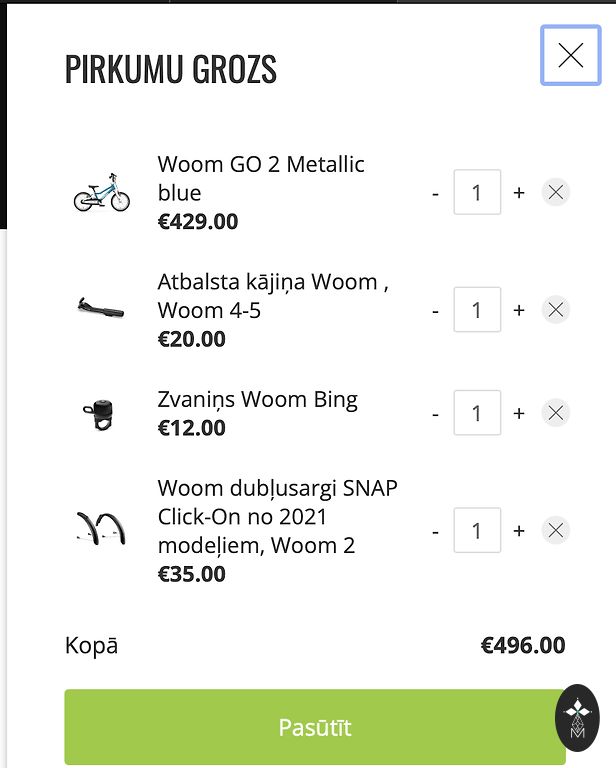Viewport: 616px width, 768px height.
Task: Remove Atbalsta kājiņa Woom from cart
Action: tap(556, 310)
